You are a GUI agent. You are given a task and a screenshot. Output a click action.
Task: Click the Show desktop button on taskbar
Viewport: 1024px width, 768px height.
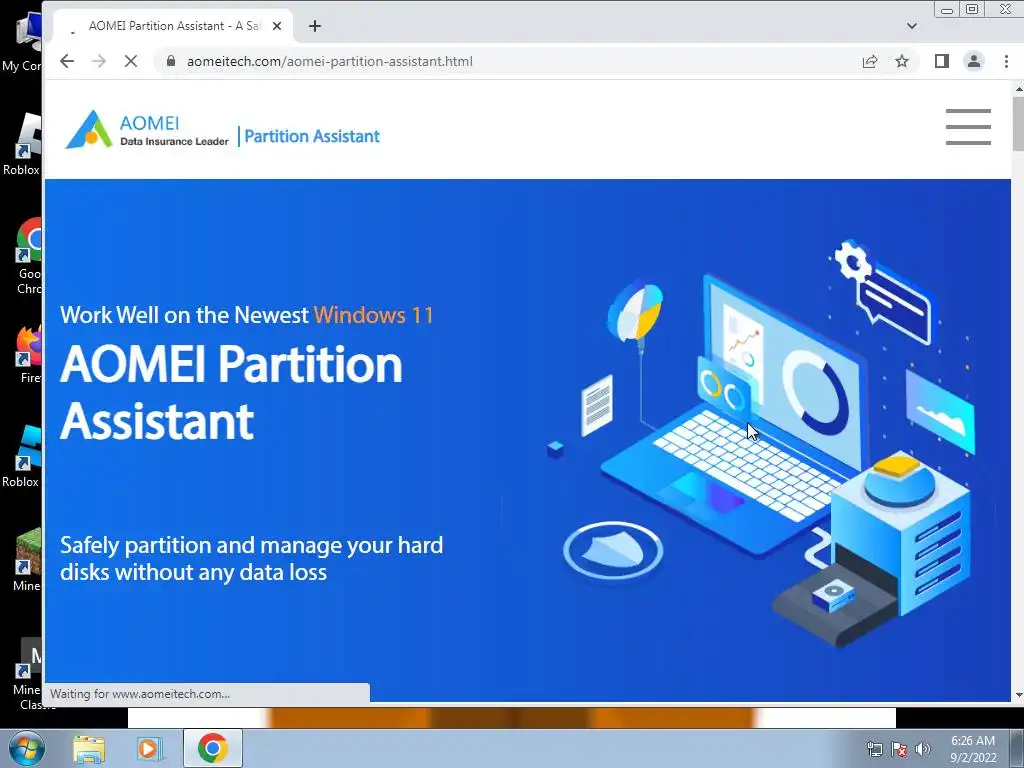1017,748
